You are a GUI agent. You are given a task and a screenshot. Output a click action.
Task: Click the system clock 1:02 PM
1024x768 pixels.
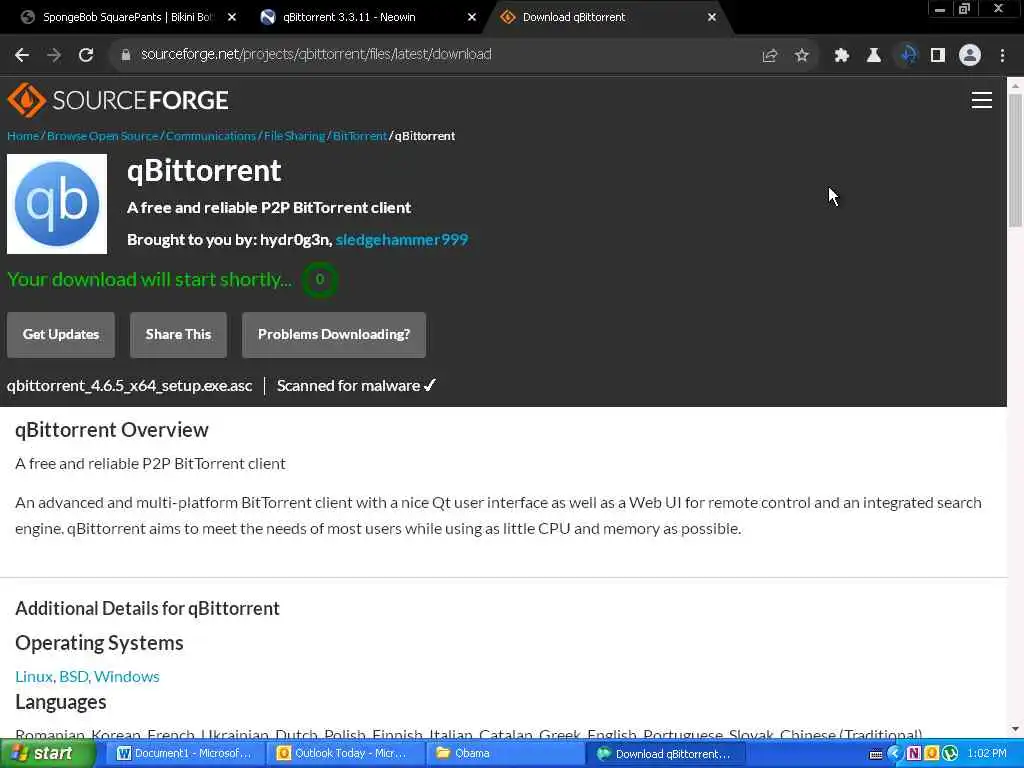(986, 754)
